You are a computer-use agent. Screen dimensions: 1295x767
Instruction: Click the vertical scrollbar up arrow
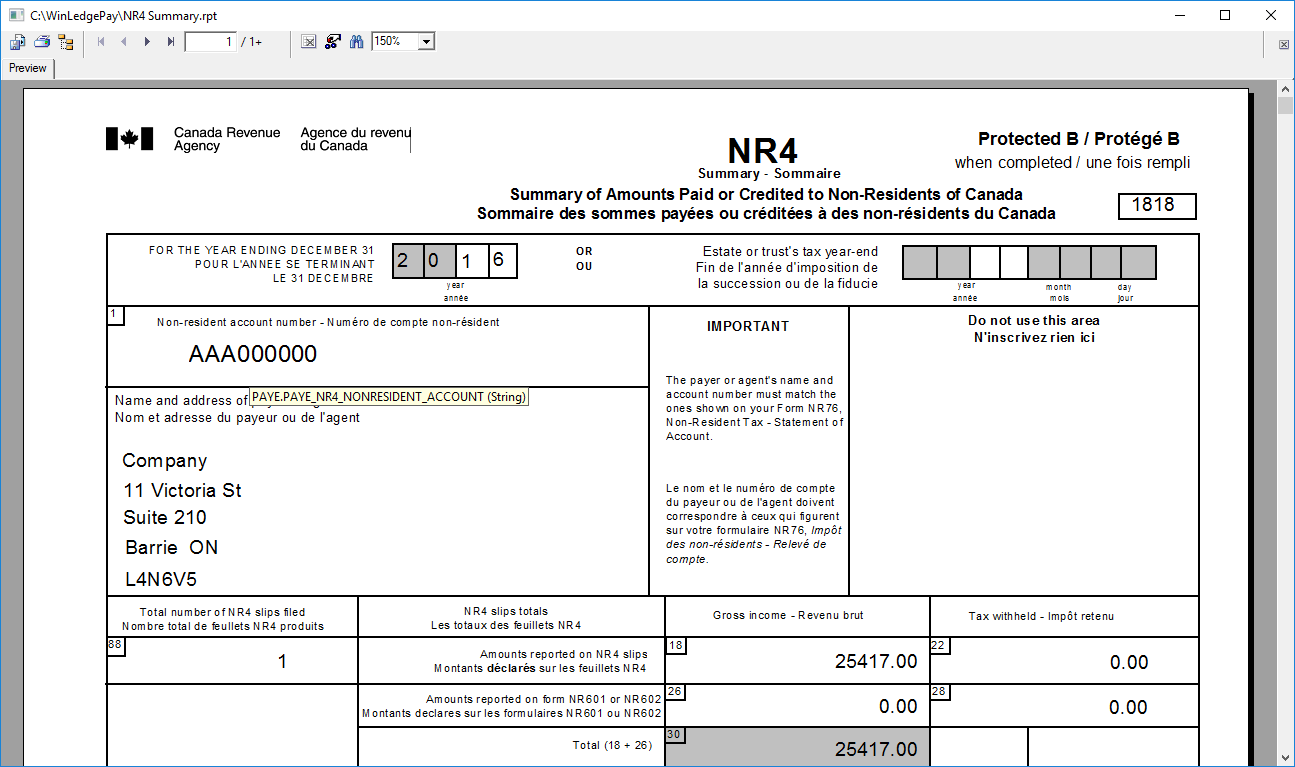[x=1285, y=90]
